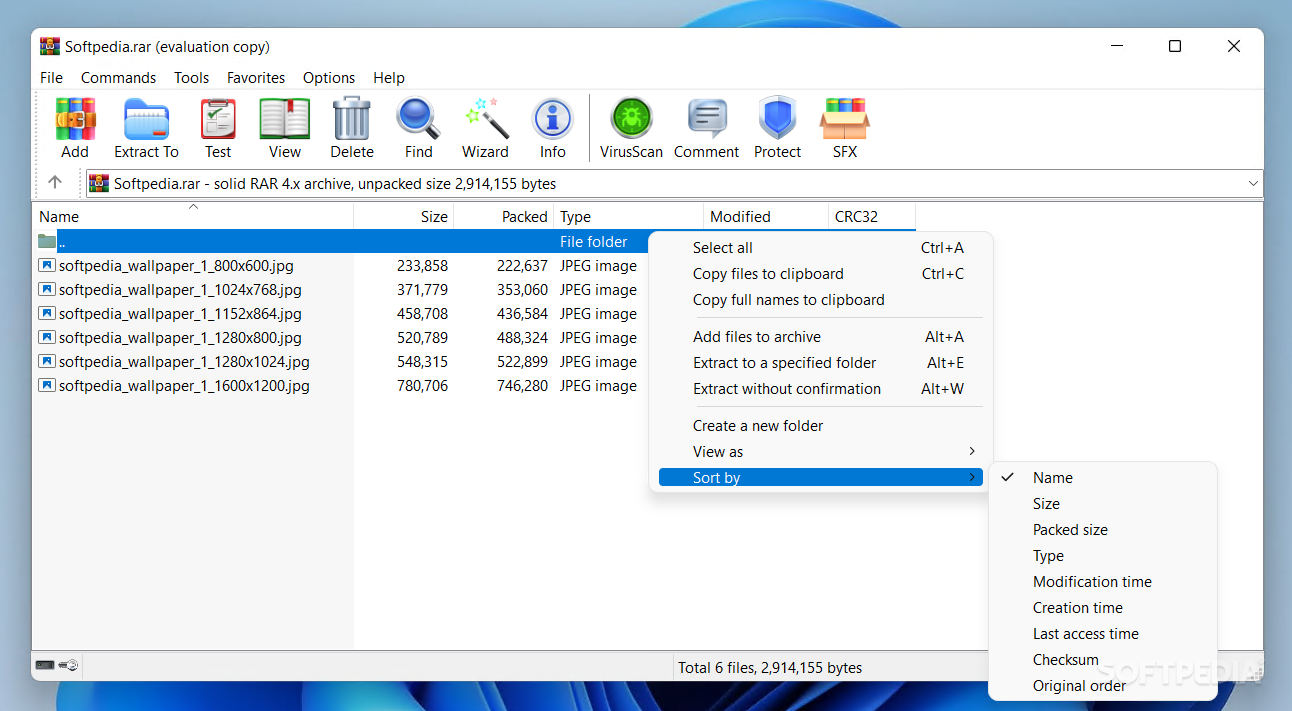Choose Copy full names to clipboard

pyautogui.click(x=821, y=299)
